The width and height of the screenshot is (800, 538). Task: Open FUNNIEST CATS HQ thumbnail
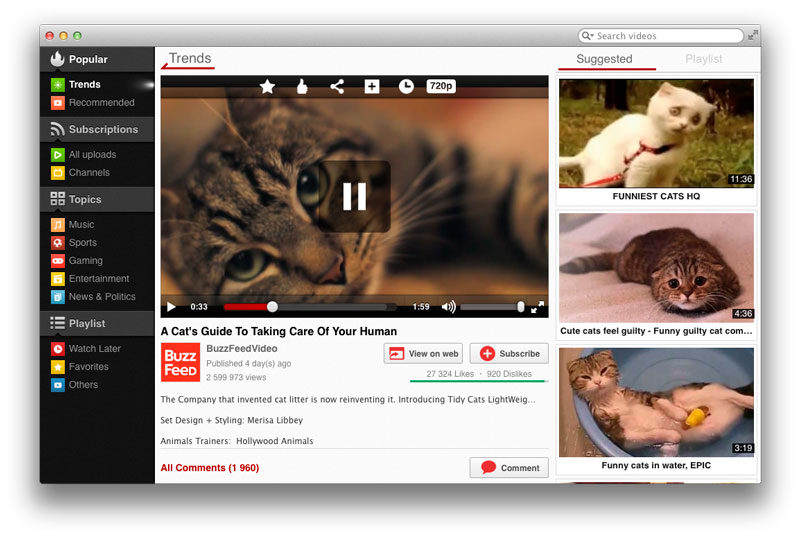[x=656, y=133]
